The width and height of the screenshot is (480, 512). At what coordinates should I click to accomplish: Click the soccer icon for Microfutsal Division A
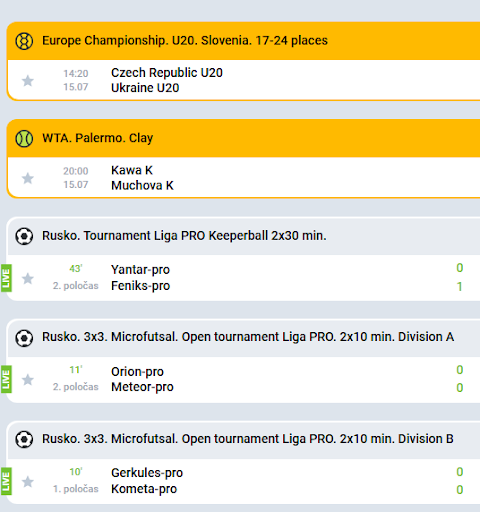(x=24, y=338)
